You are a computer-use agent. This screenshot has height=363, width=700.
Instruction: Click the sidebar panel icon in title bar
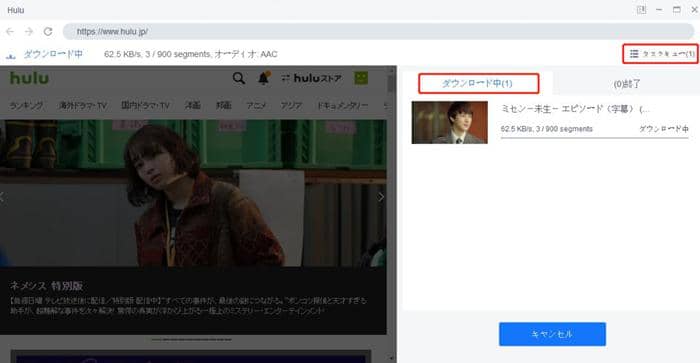(642, 10)
